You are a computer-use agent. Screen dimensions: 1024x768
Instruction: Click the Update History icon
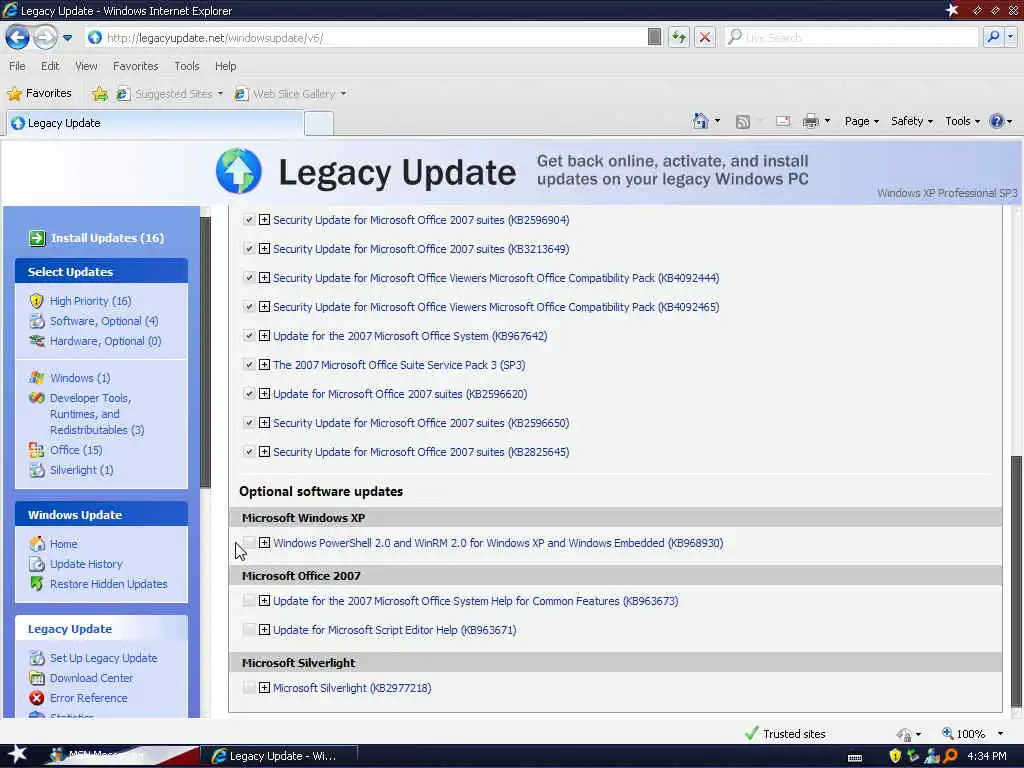click(37, 564)
